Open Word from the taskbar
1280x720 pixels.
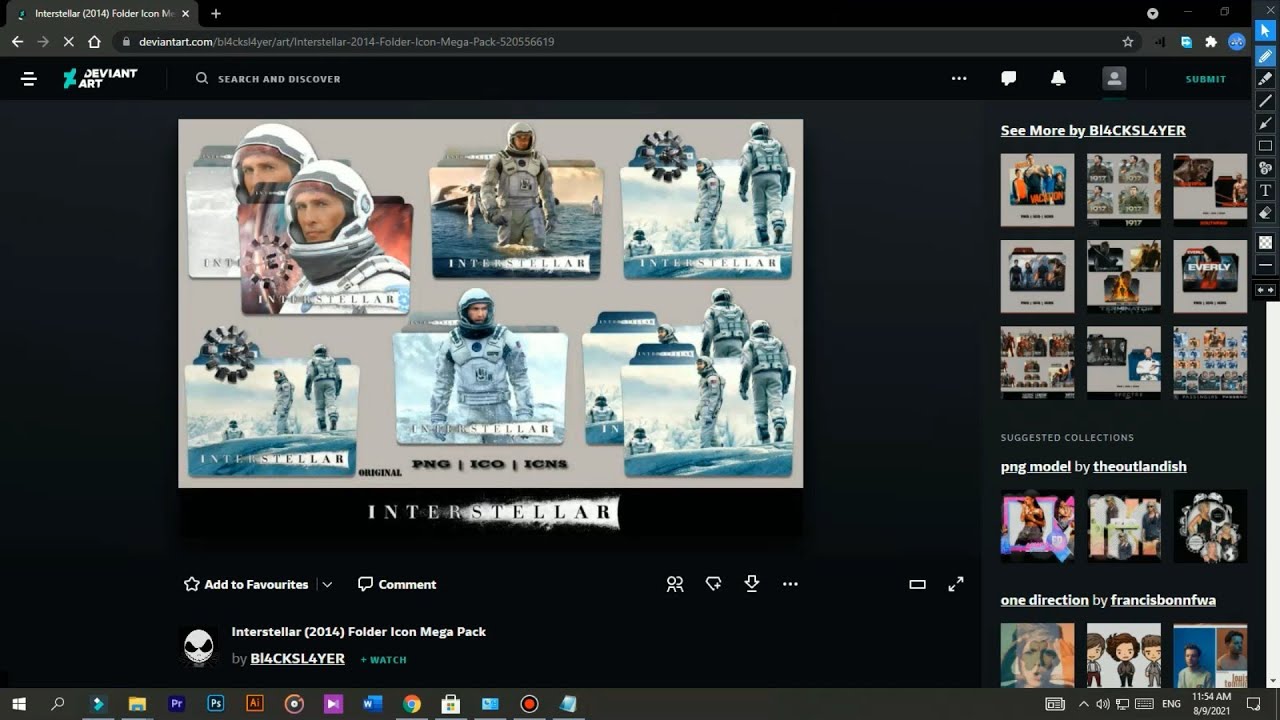coord(372,704)
